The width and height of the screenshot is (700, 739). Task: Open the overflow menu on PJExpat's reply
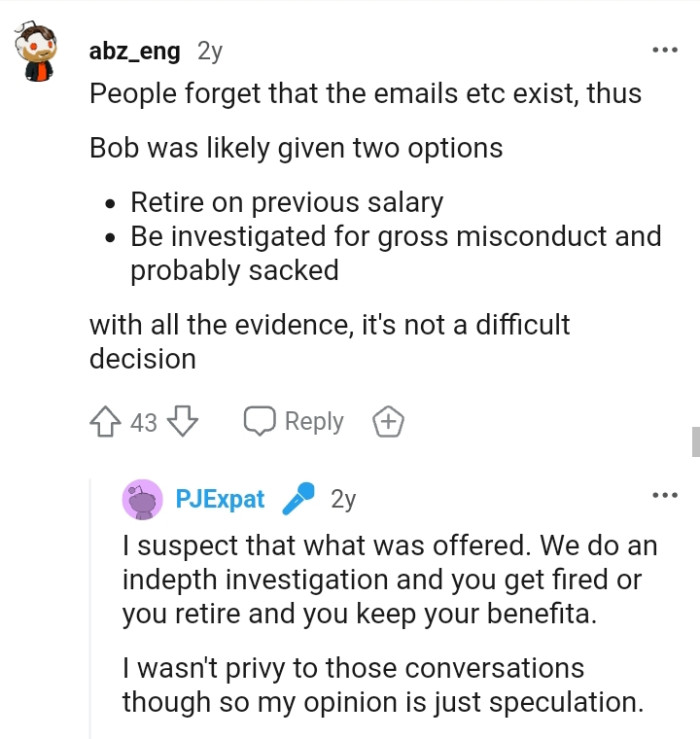[x=663, y=495]
